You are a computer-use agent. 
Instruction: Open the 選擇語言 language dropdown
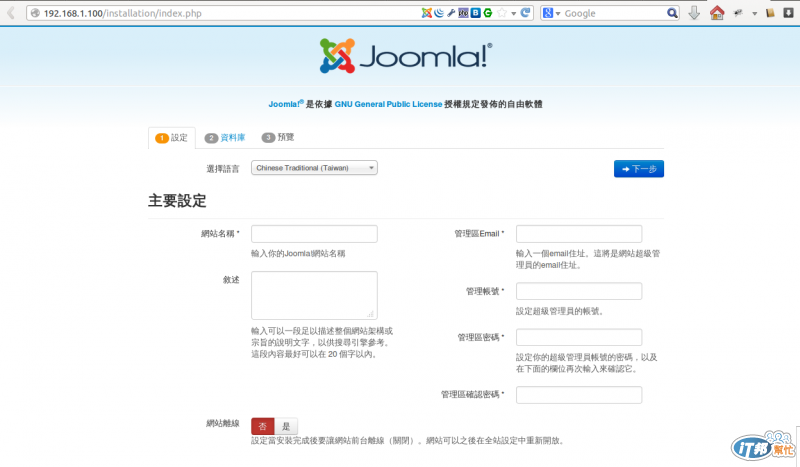[x=314, y=168]
